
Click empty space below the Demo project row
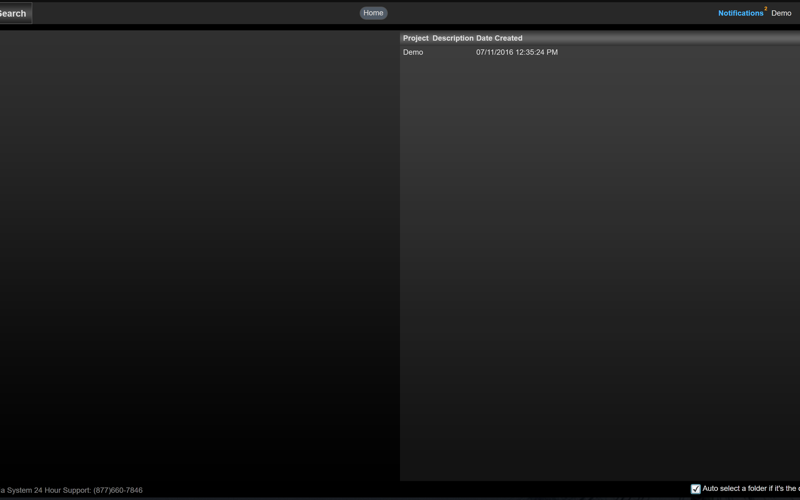coord(599,265)
